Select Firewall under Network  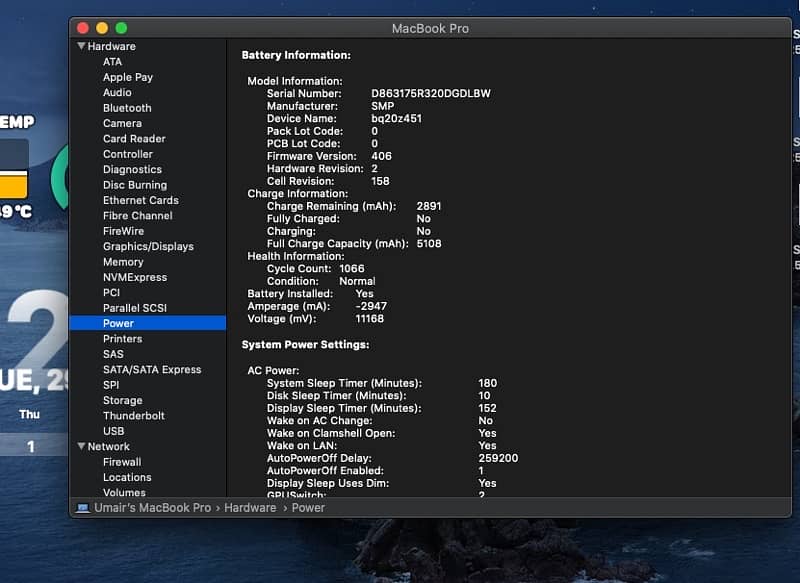[122, 462]
